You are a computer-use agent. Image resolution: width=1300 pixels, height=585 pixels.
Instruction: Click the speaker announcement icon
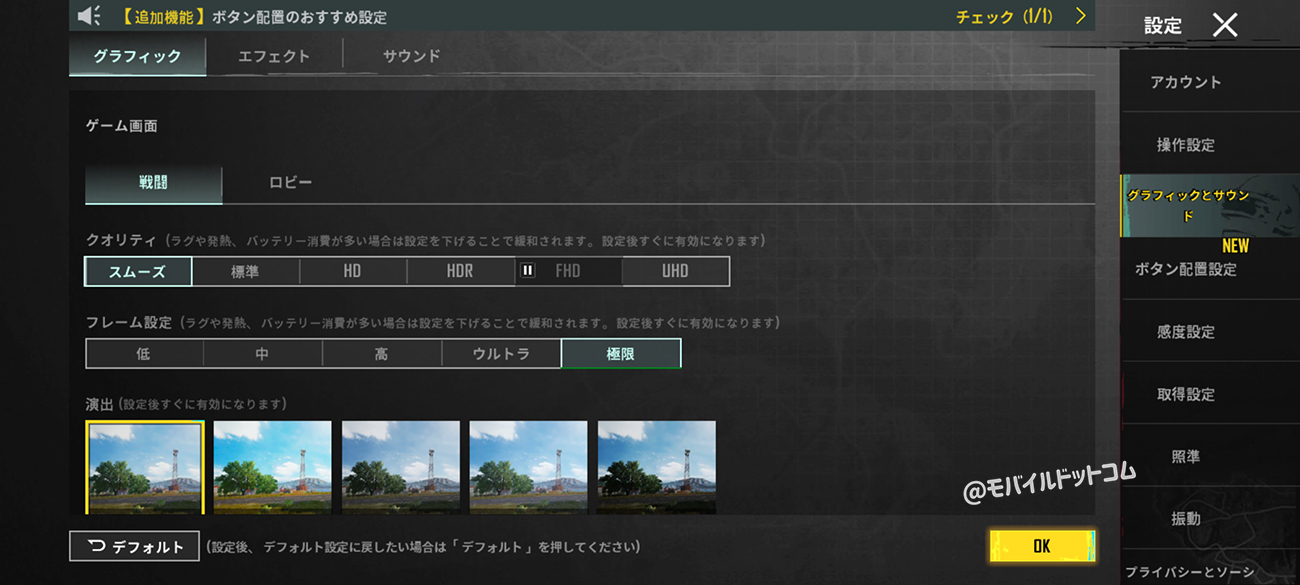coord(89,16)
